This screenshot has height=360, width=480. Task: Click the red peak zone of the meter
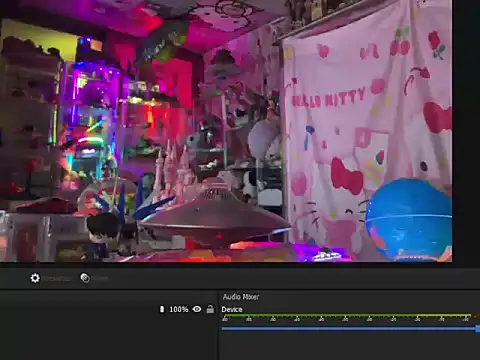[x=476, y=315]
